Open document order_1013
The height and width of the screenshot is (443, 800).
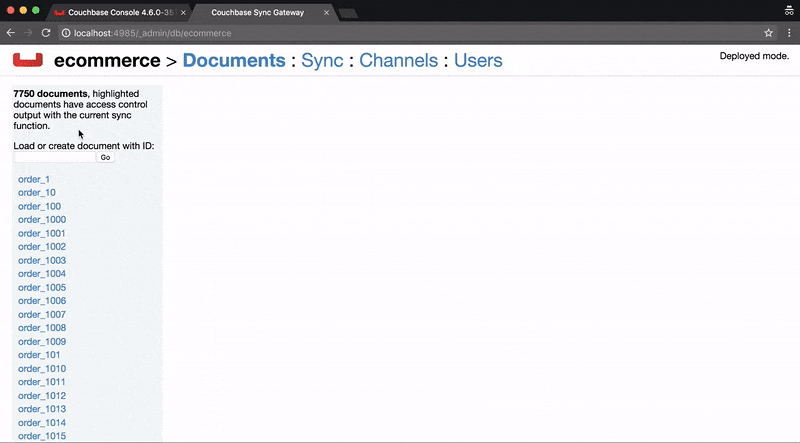click(42, 409)
